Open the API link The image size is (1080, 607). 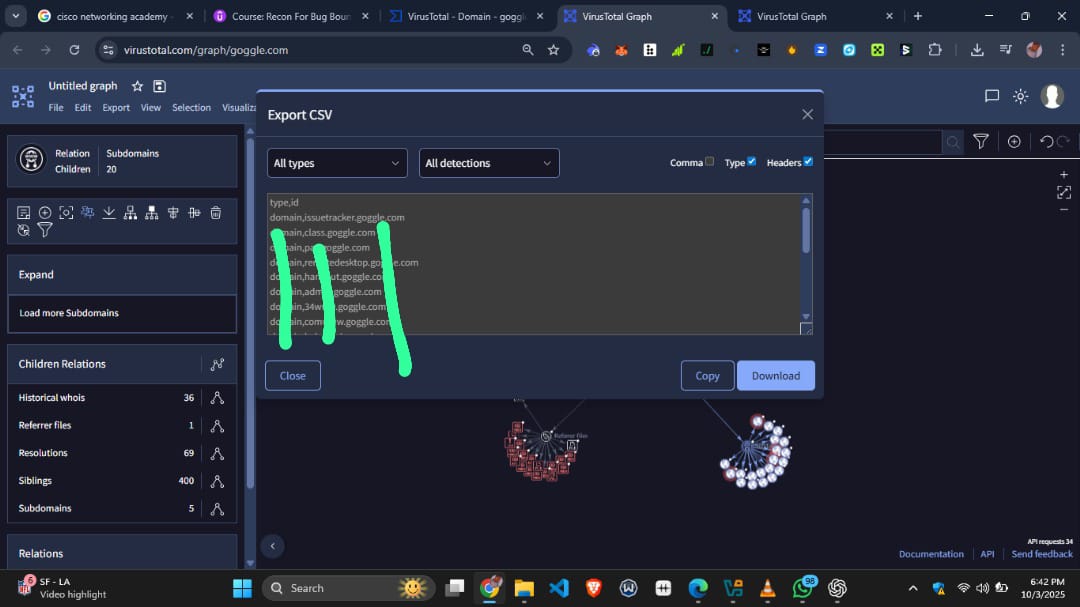click(987, 554)
